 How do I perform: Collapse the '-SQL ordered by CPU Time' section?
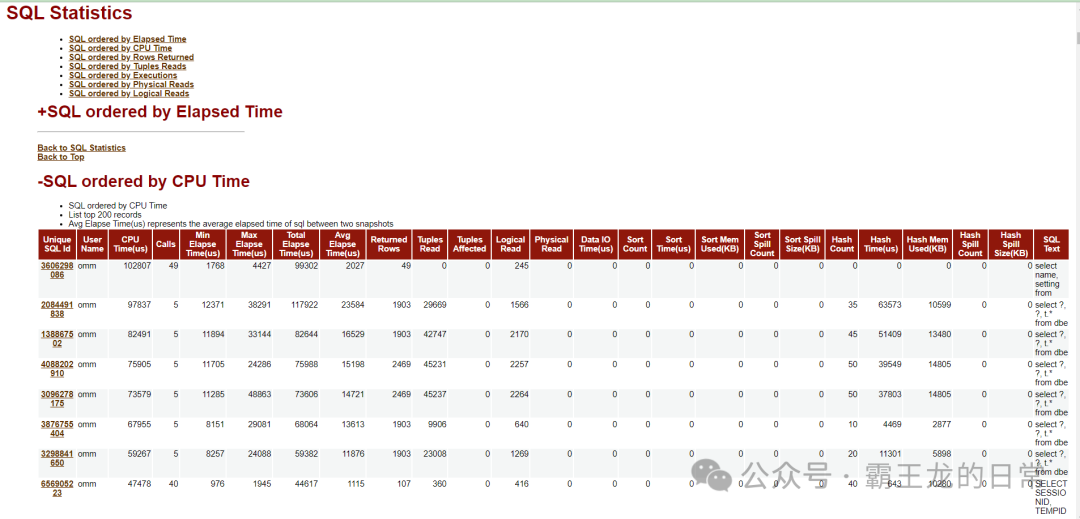(x=143, y=182)
